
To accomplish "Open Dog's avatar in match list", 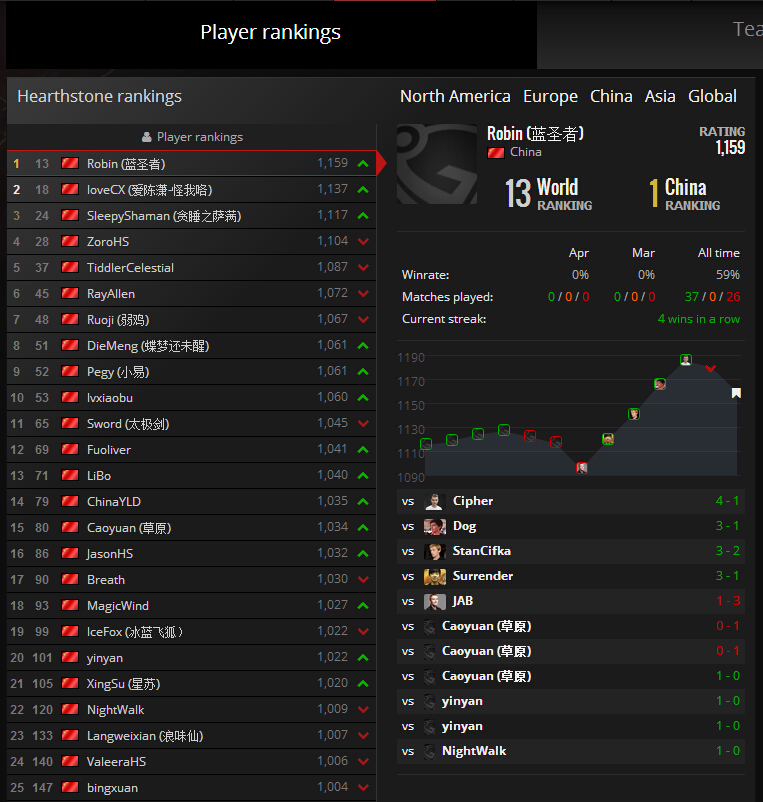I will point(434,526).
